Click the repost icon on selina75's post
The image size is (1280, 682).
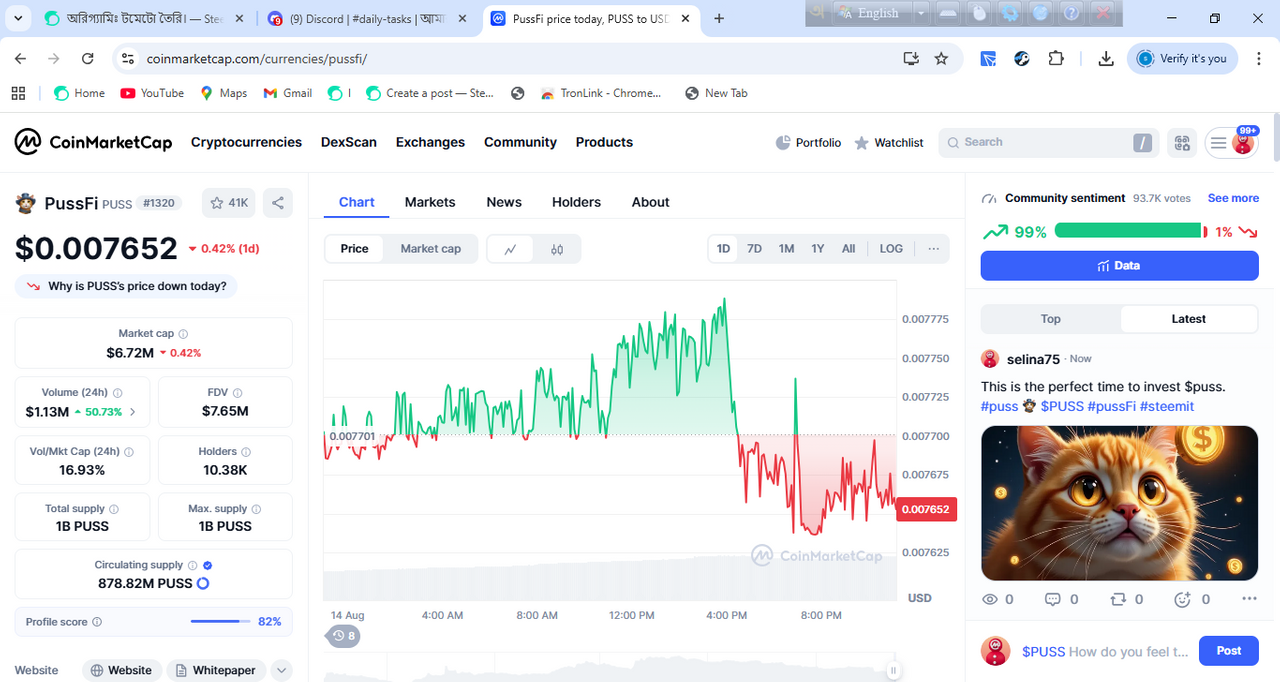coord(1118,599)
